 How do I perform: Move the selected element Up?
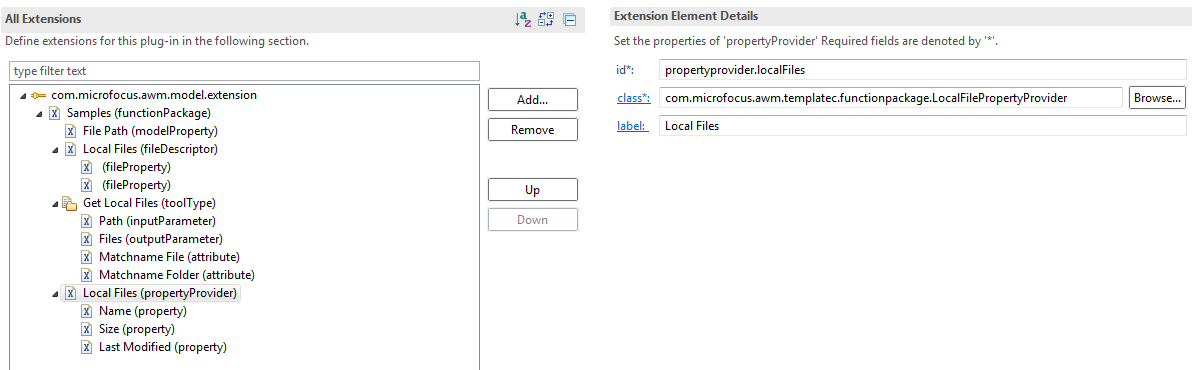[533, 190]
